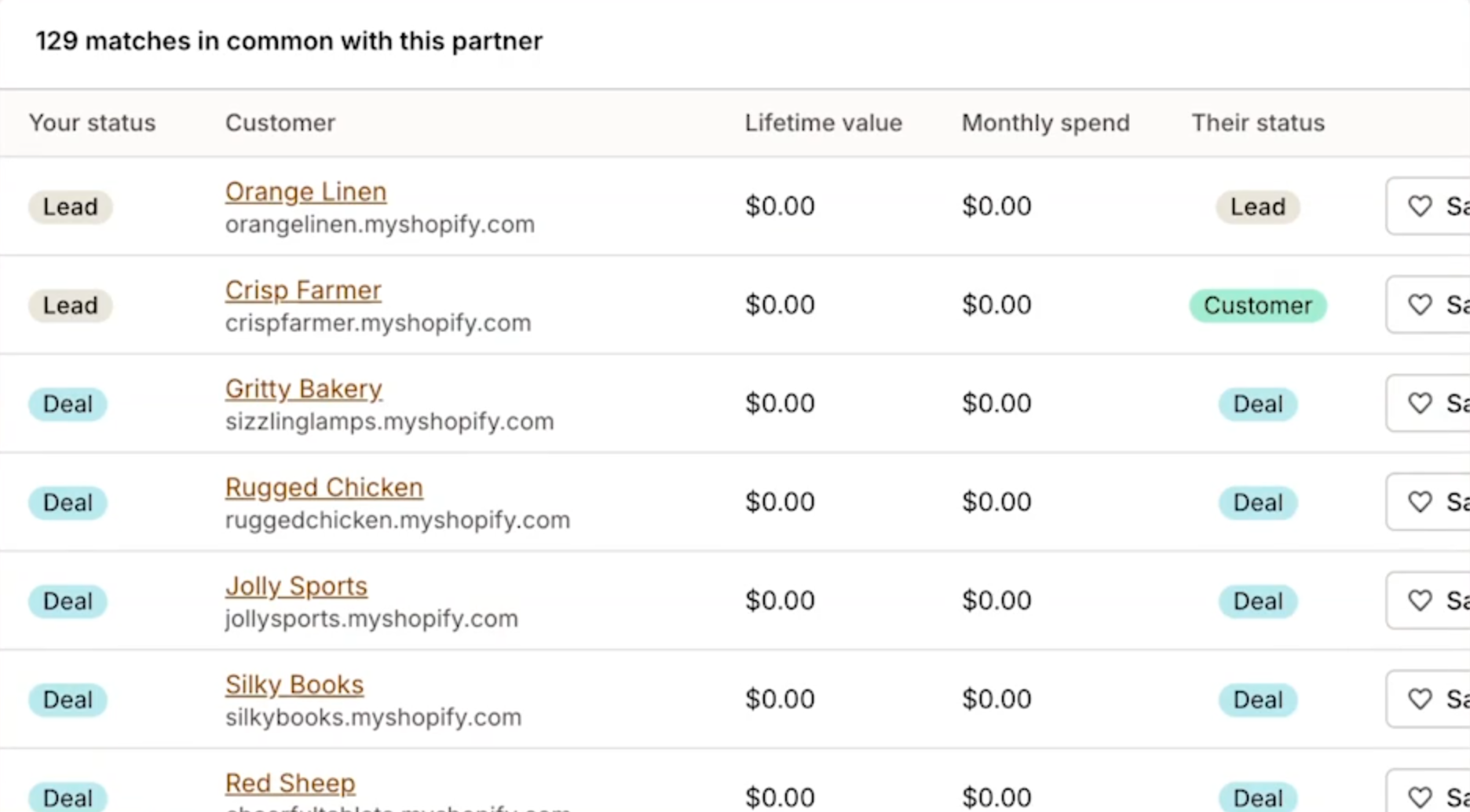Toggle the Lead status badge for Orange Linen
This screenshot has height=812, width=1470.
pos(70,207)
